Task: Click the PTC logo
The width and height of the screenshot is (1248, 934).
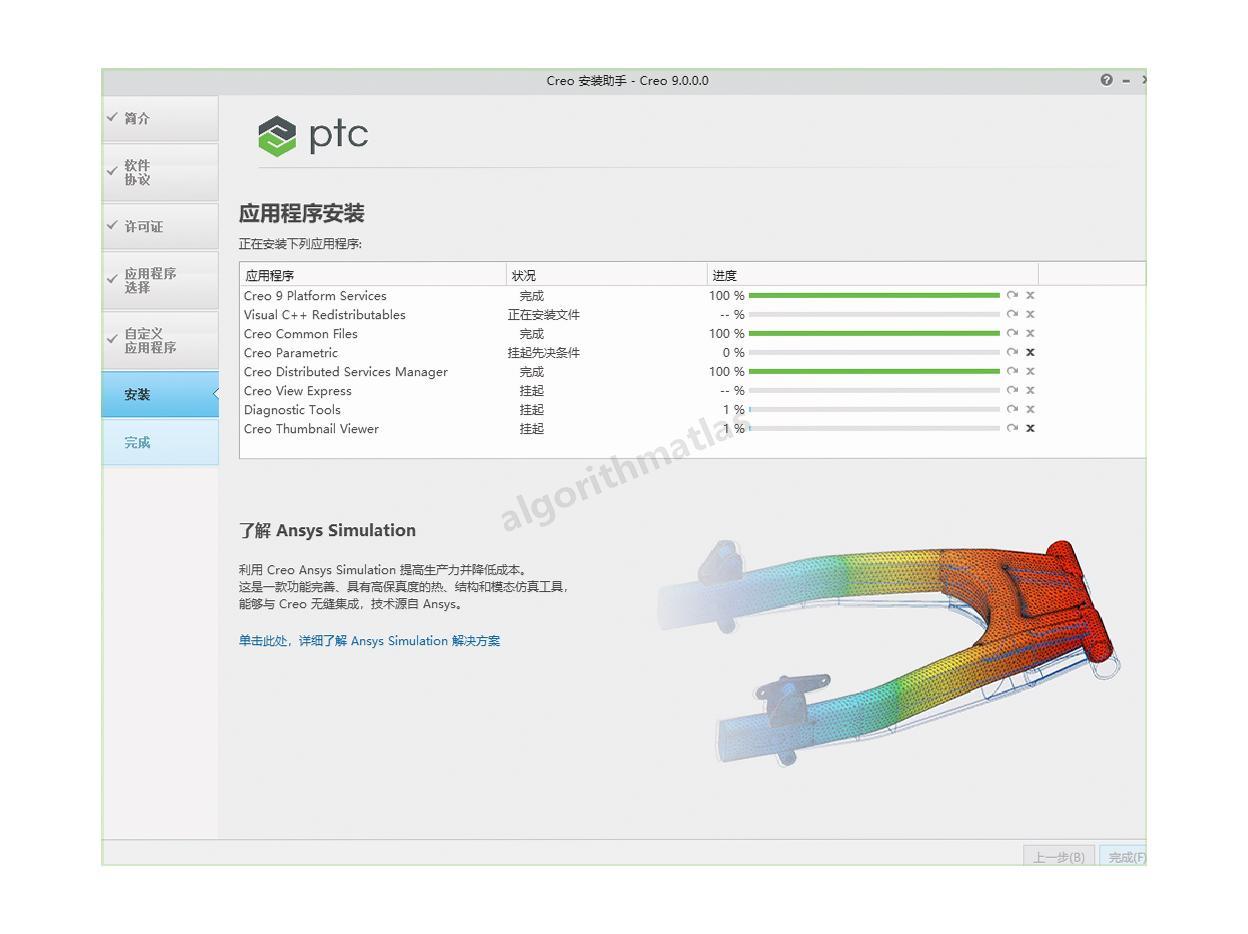Action: [x=313, y=135]
